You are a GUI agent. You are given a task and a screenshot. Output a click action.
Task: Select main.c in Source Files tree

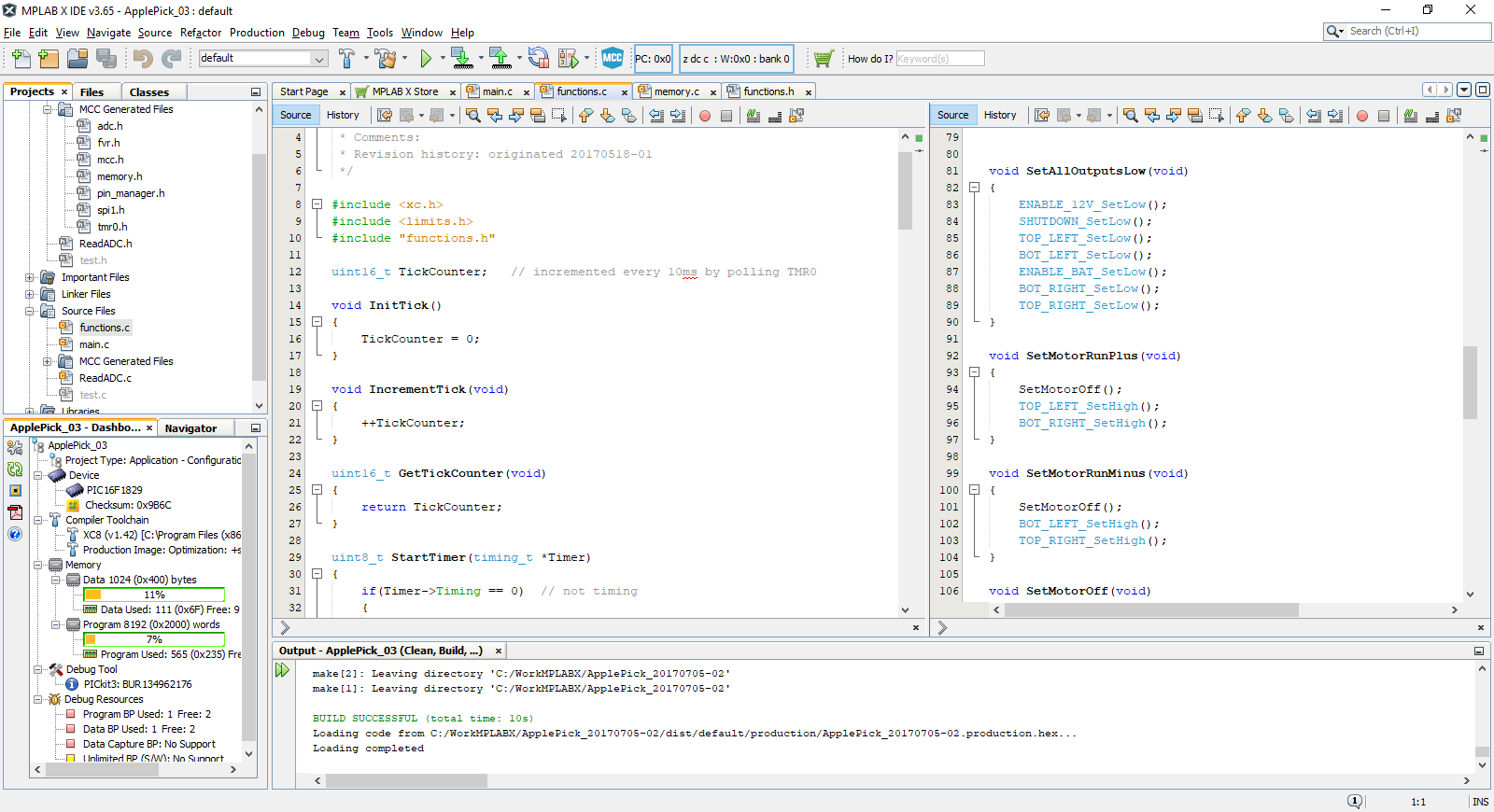click(93, 344)
